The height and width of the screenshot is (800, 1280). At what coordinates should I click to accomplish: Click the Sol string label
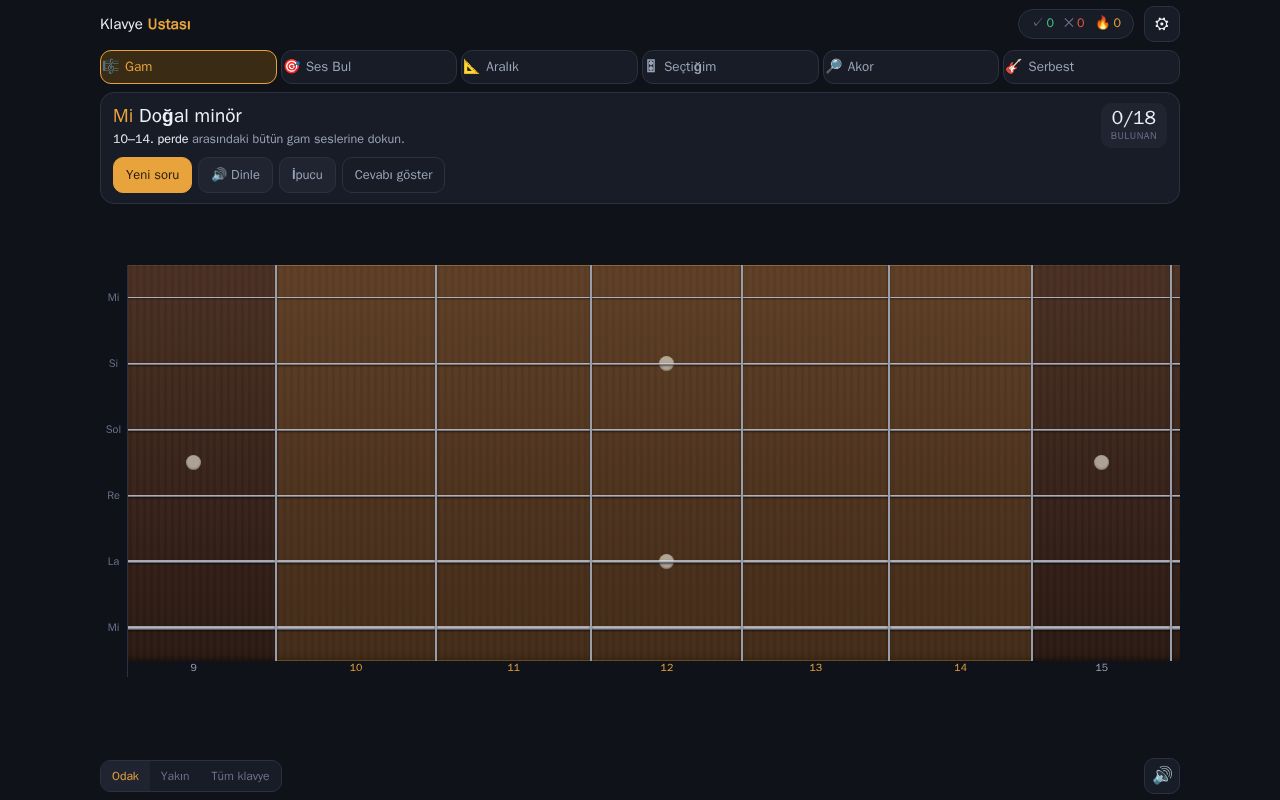click(x=113, y=430)
